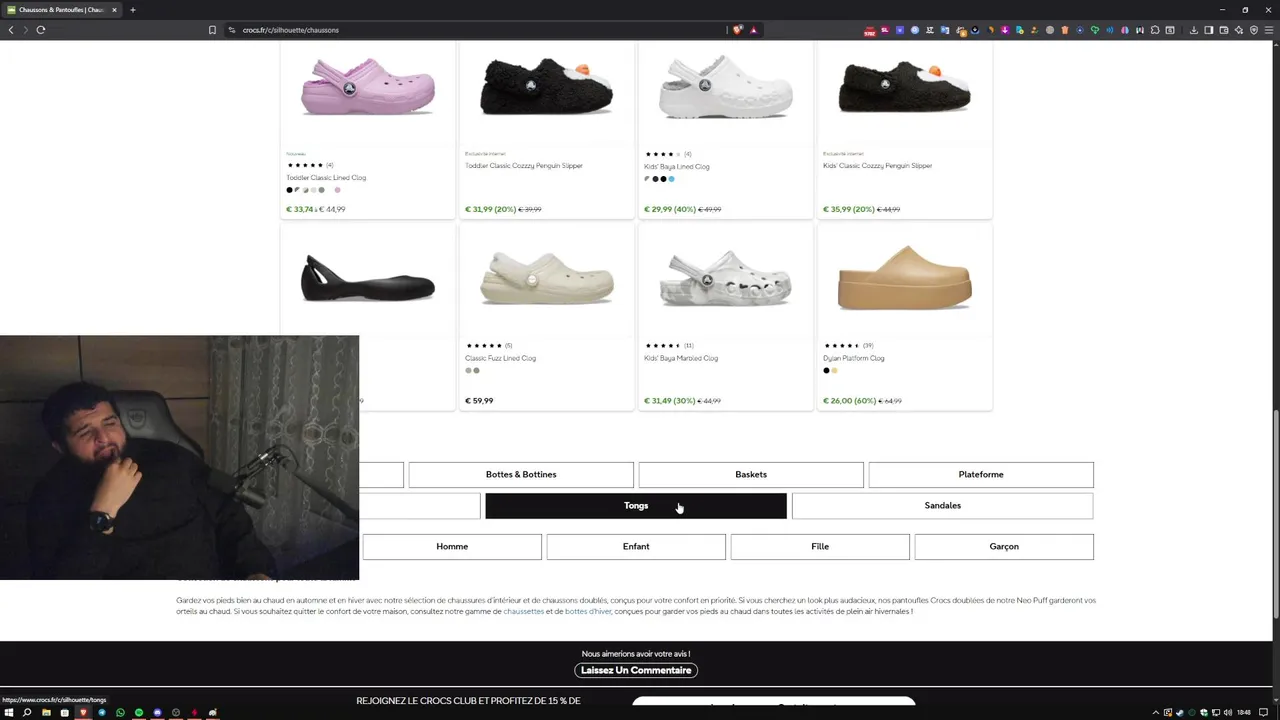Open the Classic Fuzz Lined Clog image

[547, 278]
